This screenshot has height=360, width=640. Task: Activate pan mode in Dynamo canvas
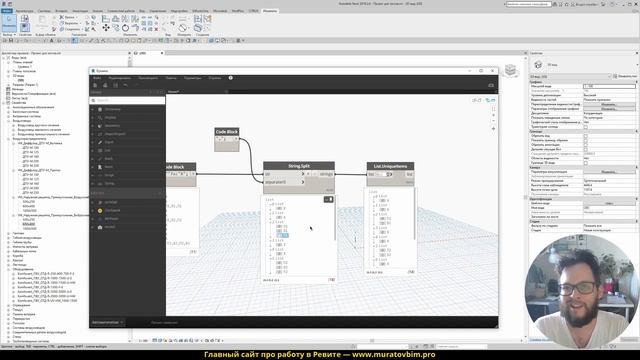pos(493,129)
